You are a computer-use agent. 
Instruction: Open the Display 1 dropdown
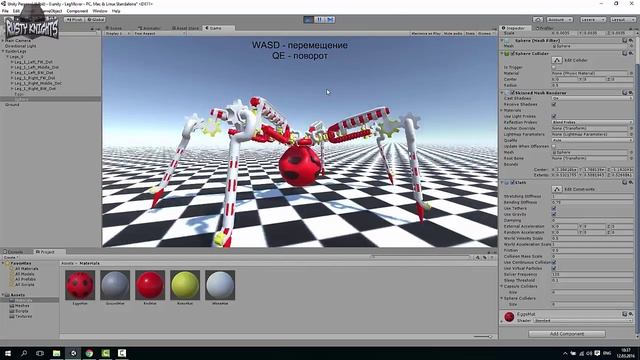[x=117, y=33]
